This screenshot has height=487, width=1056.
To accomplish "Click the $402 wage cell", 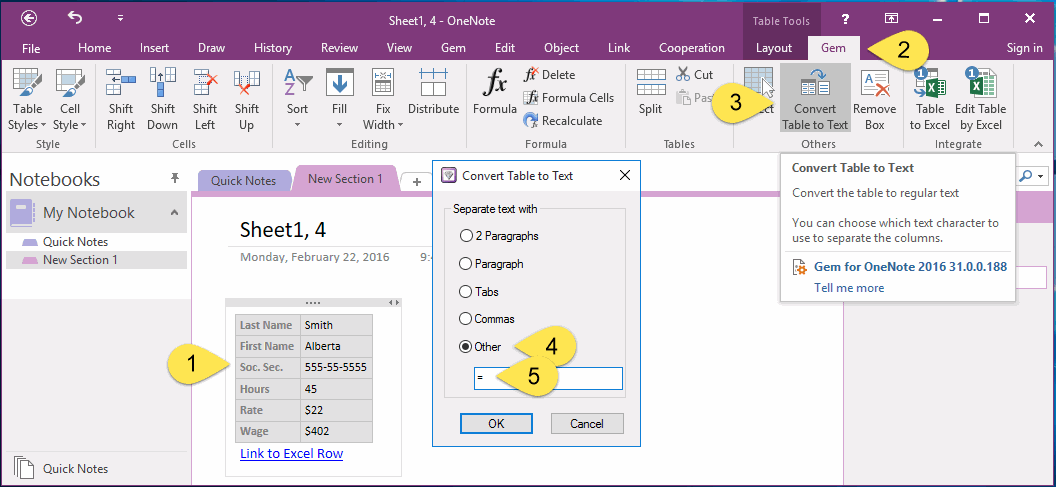I will pyautogui.click(x=336, y=432).
